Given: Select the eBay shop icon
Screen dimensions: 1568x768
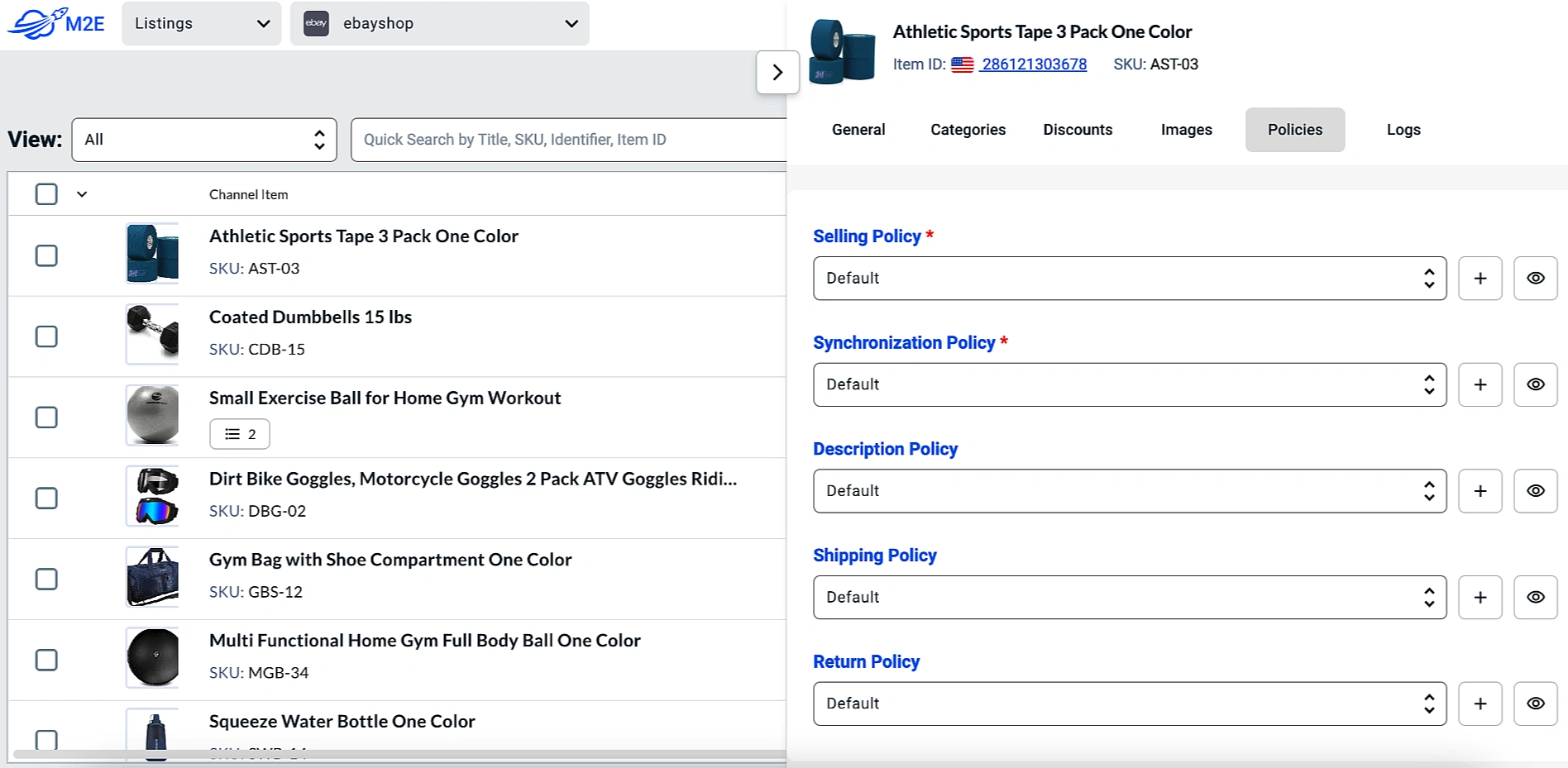Looking at the screenshot, I should (315, 23).
